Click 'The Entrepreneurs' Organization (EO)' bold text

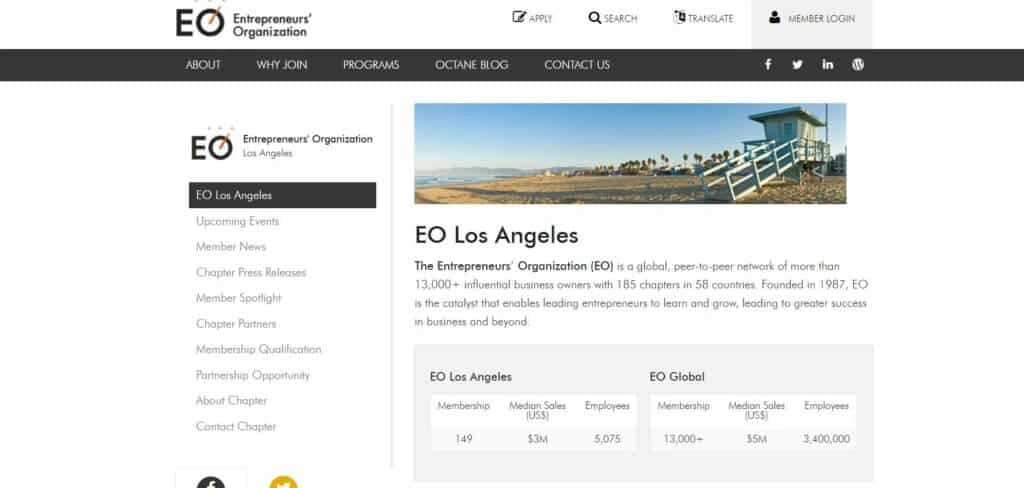pyautogui.click(x=514, y=267)
